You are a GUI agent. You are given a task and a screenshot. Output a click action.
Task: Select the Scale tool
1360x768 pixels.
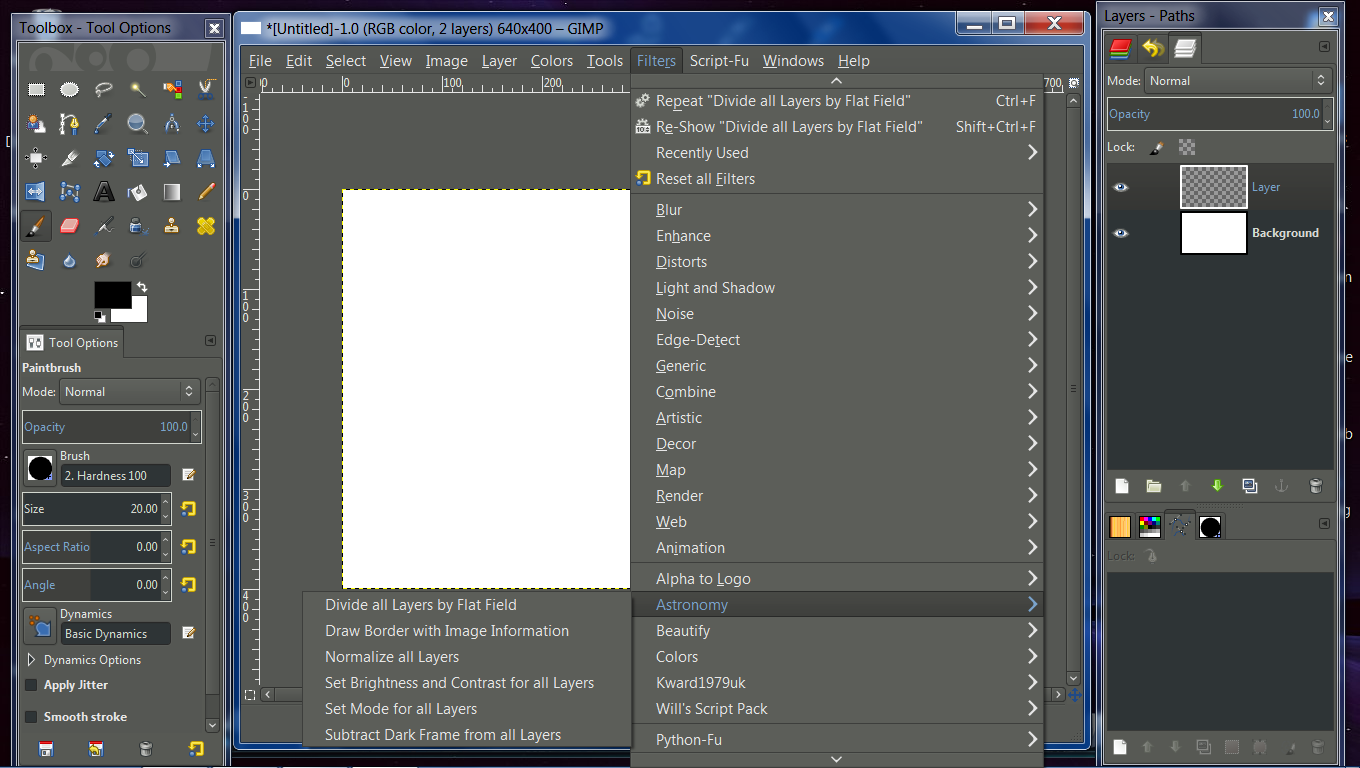pyautogui.click(x=138, y=158)
